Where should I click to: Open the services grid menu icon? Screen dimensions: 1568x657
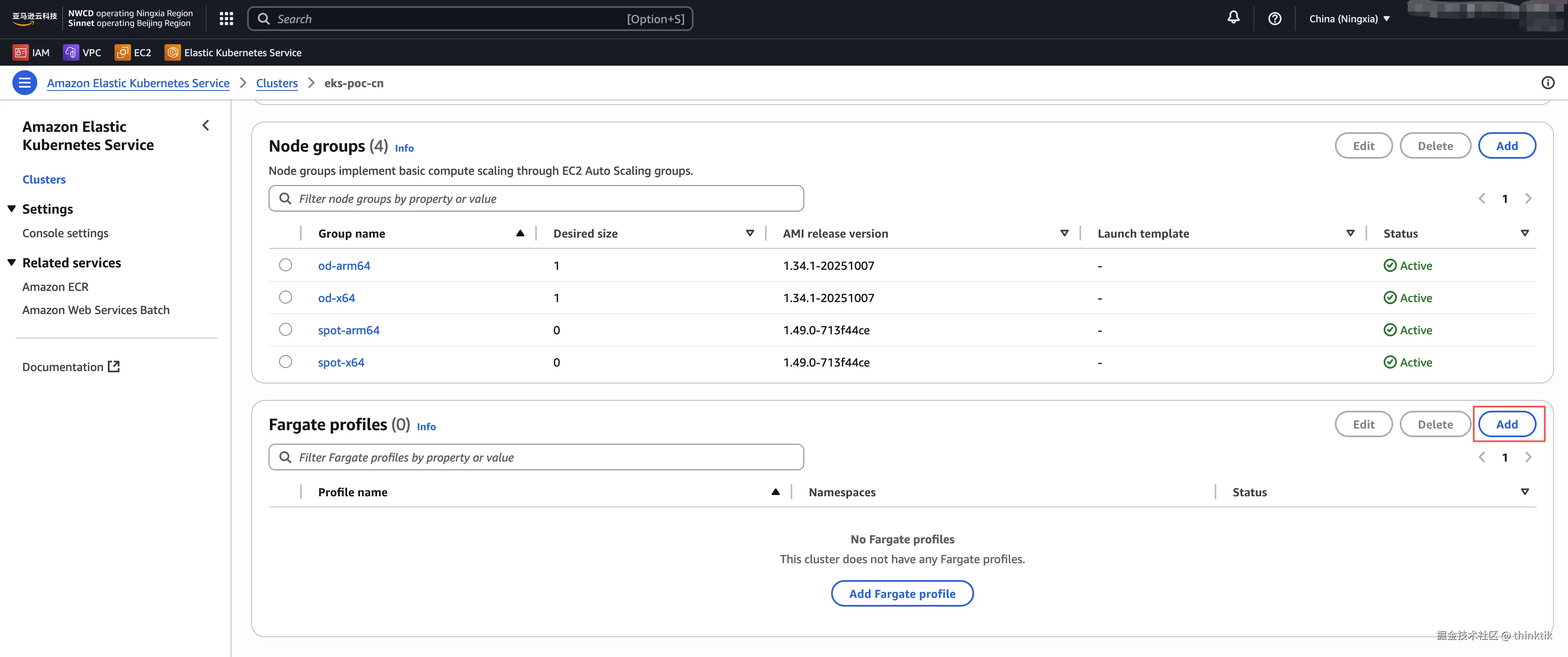coord(226,19)
